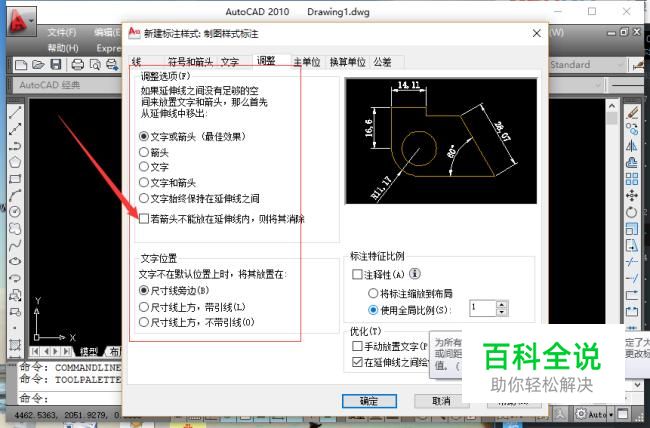This screenshot has width=650, height=428.
Task: Select the Offset tool
Action: [632, 162]
